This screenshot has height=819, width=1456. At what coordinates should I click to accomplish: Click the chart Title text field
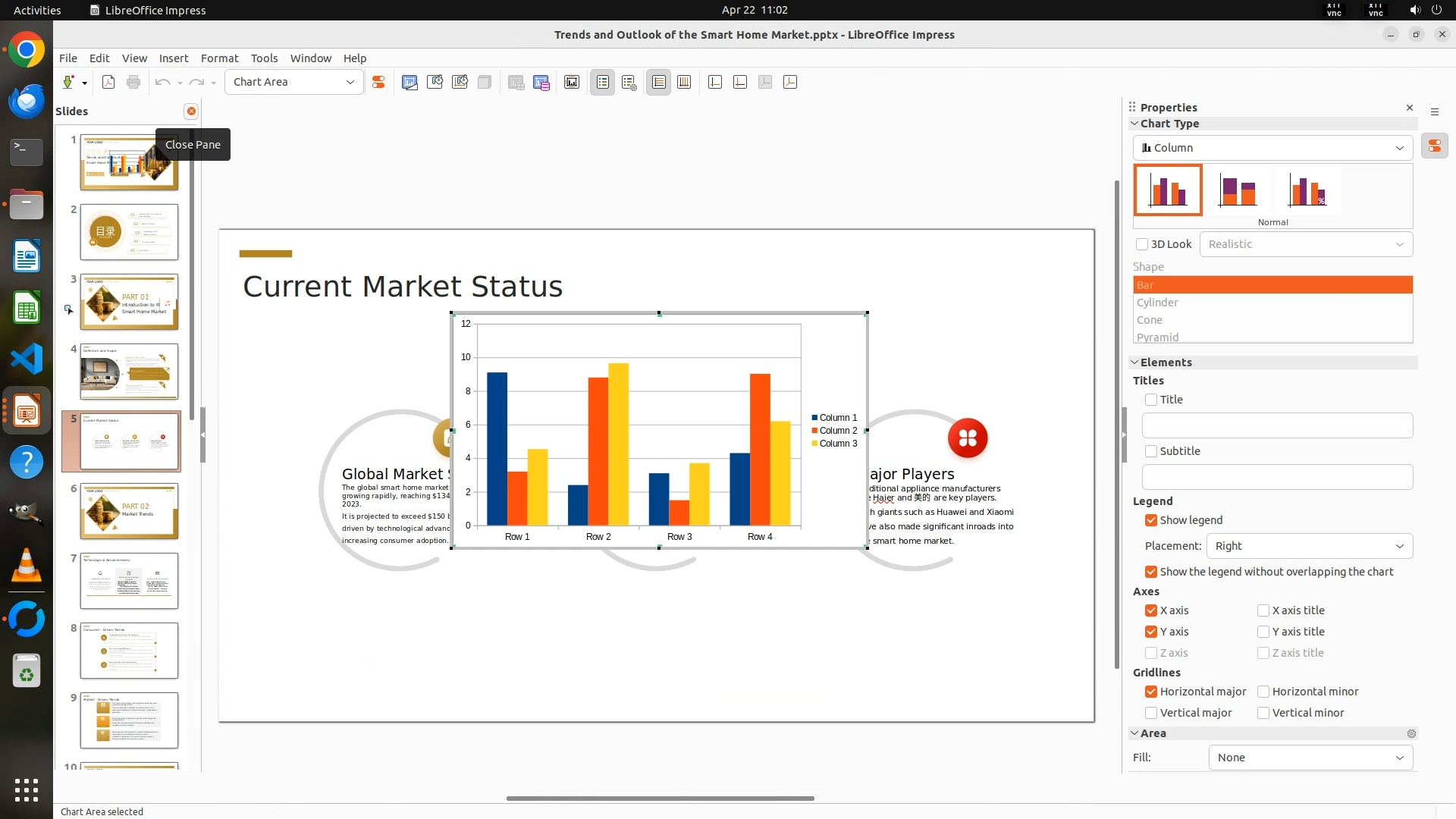tap(1277, 425)
